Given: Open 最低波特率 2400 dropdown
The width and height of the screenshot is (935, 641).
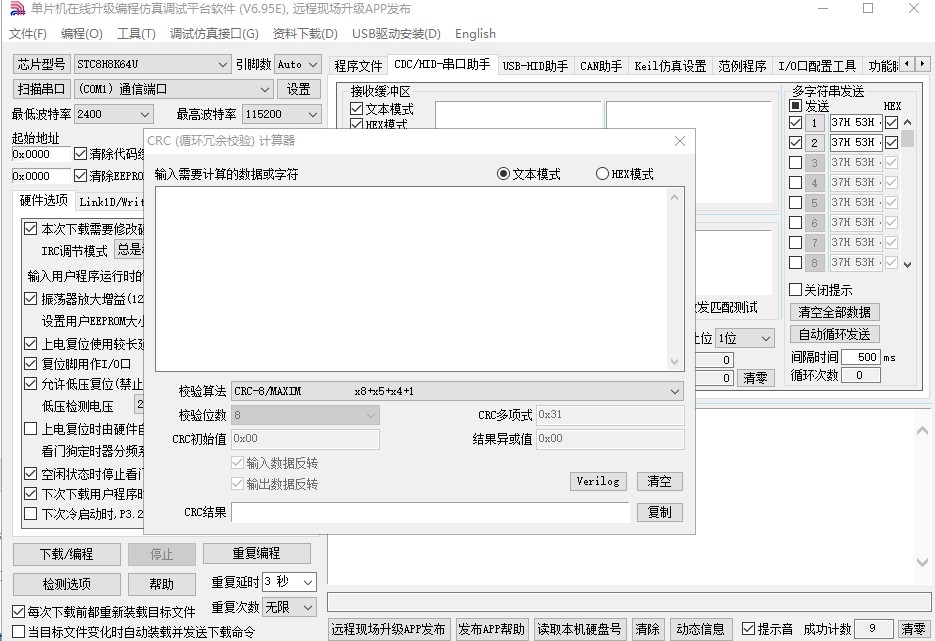Looking at the screenshot, I should (x=114, y=114).
